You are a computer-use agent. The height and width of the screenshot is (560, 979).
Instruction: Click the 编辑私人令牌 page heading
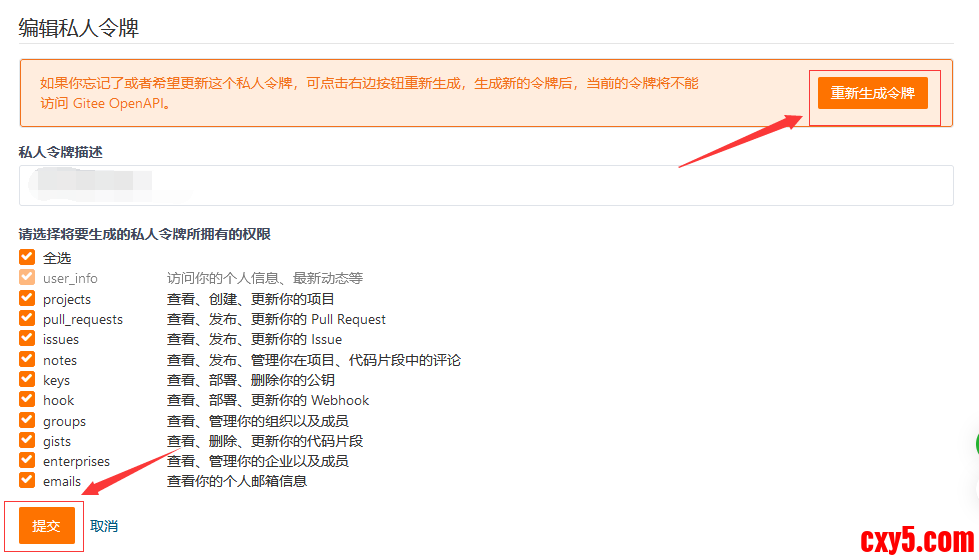(78, 28)
